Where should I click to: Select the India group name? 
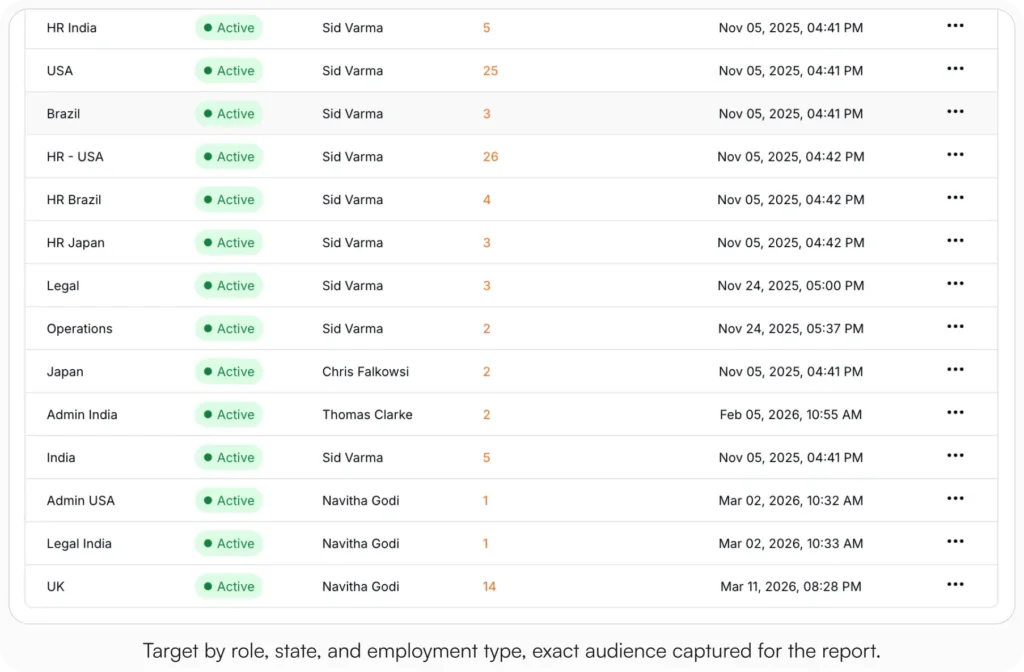[61, 458]
